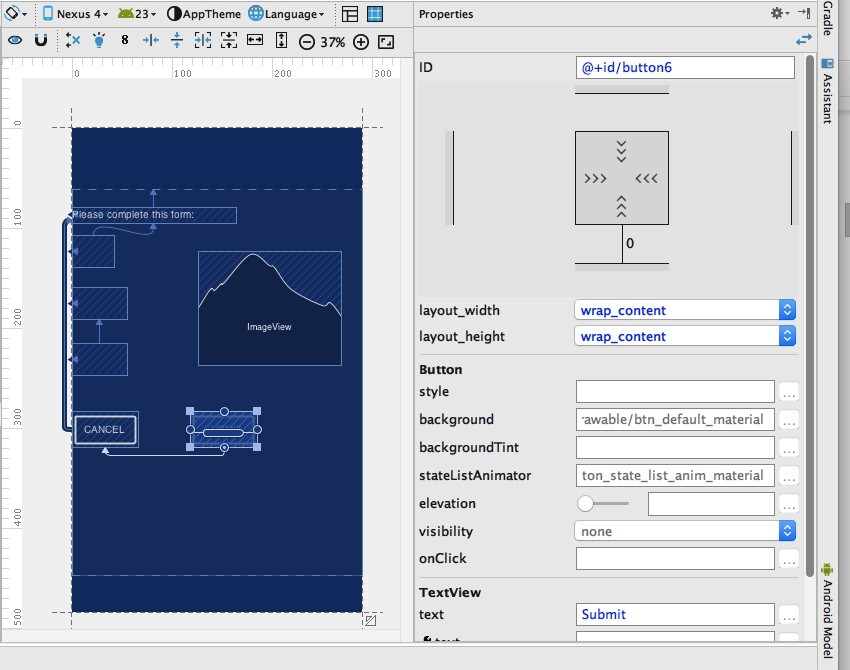Click Properties panel vertical scrollbar
The width and height of the screenshot is (850, 670).
click(x=809, y=316)
